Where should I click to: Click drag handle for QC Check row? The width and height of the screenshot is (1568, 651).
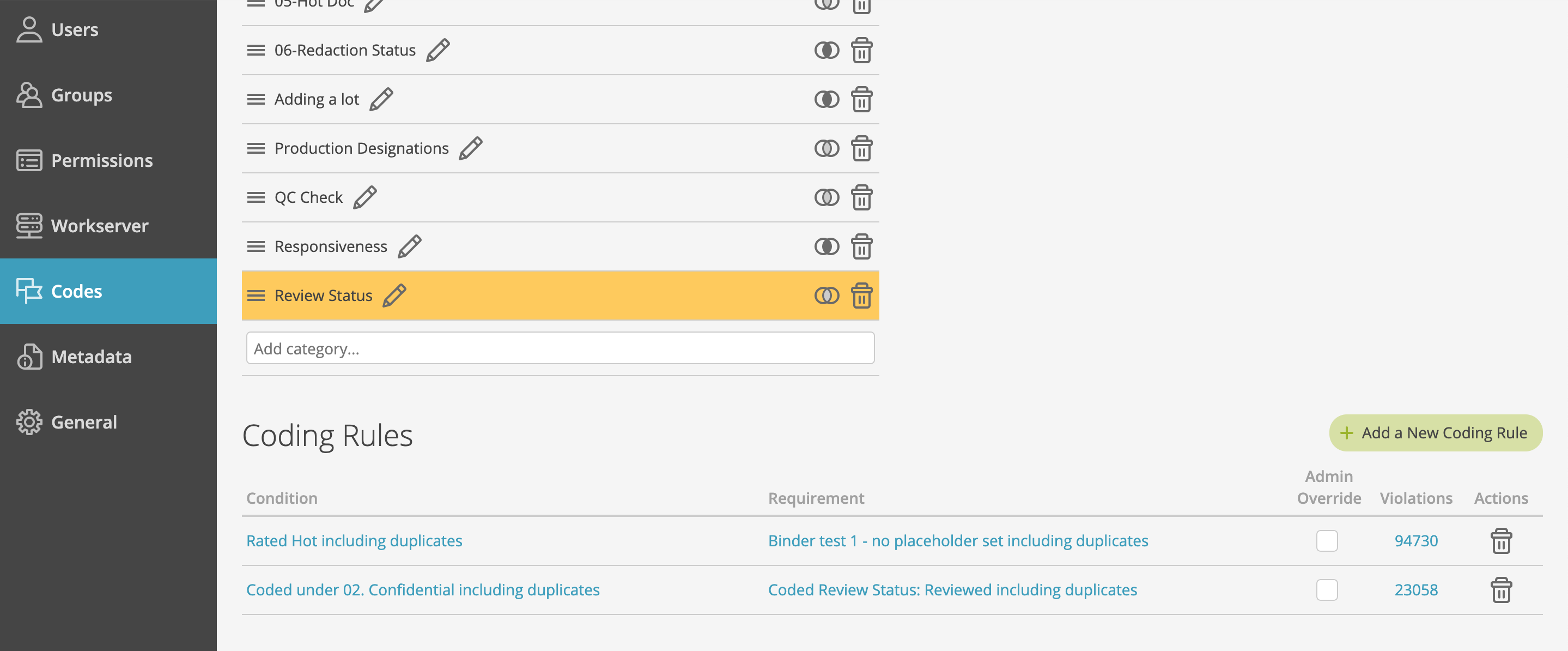[x=256, y=197]
